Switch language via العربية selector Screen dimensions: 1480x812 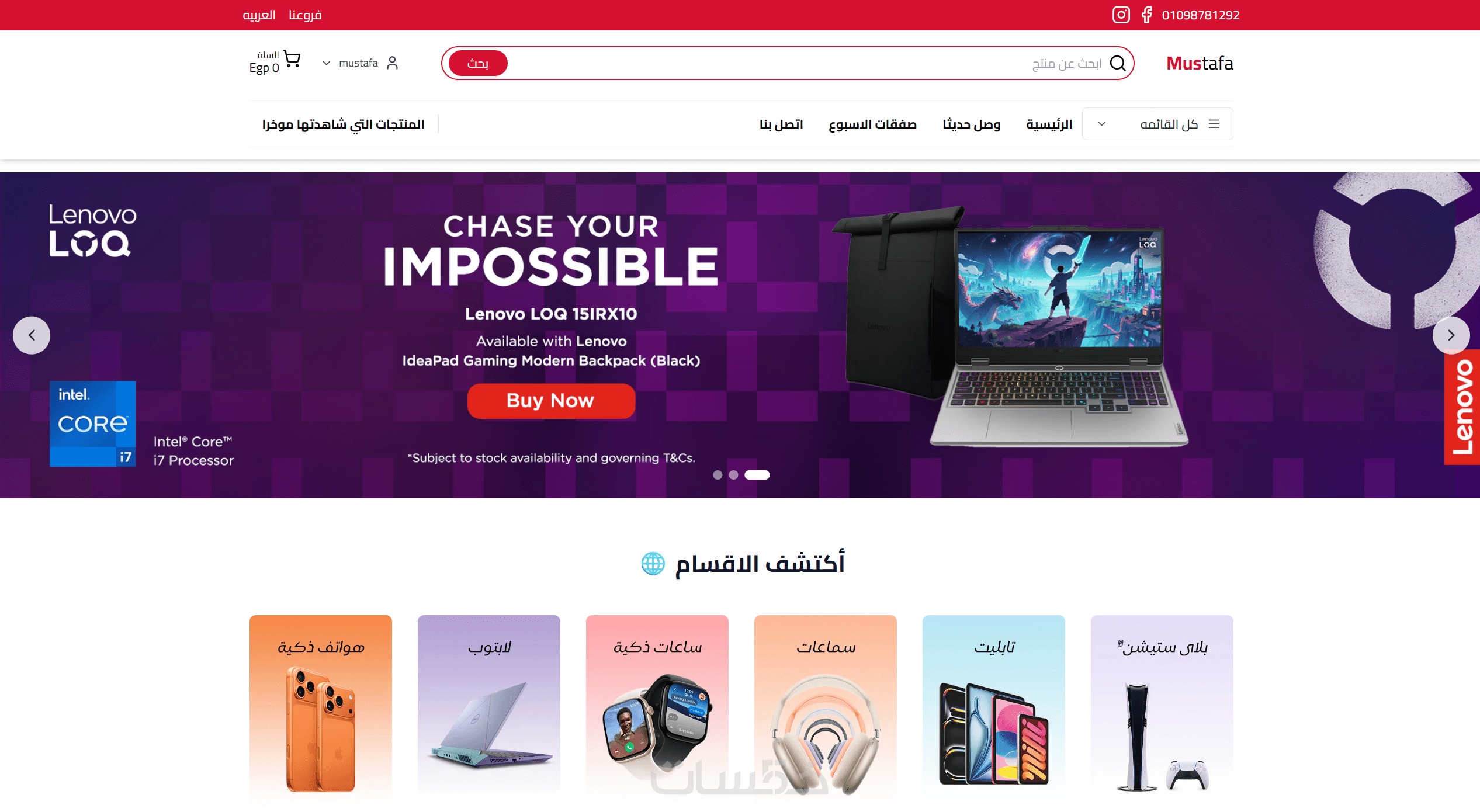point(259,15)
